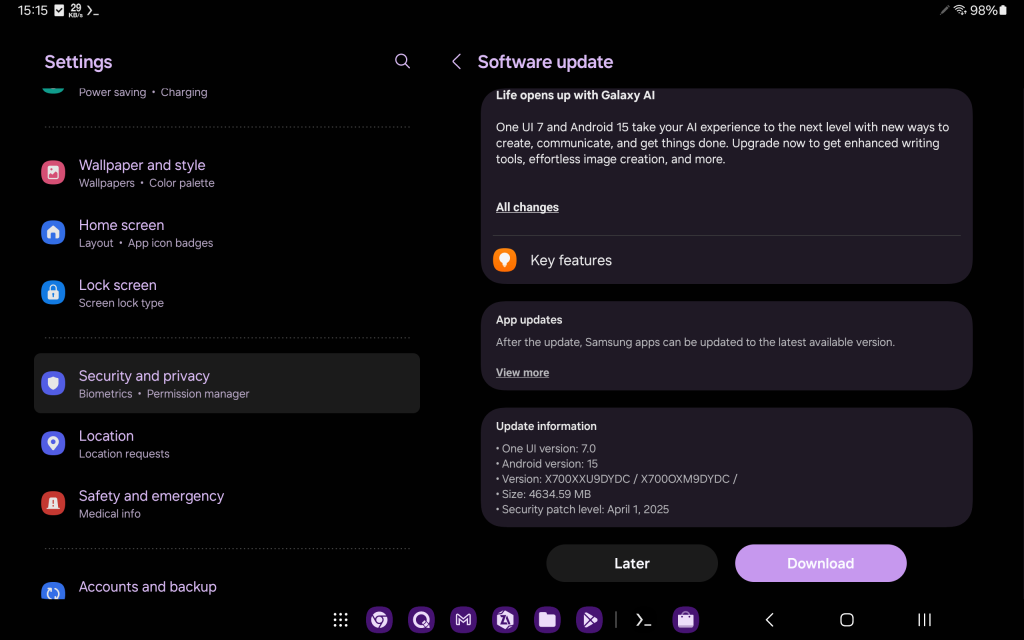1024x640 pixels.
Task: Launch Chrome from the taskbar
Action: pyautogui.click(x=379, y=620)
